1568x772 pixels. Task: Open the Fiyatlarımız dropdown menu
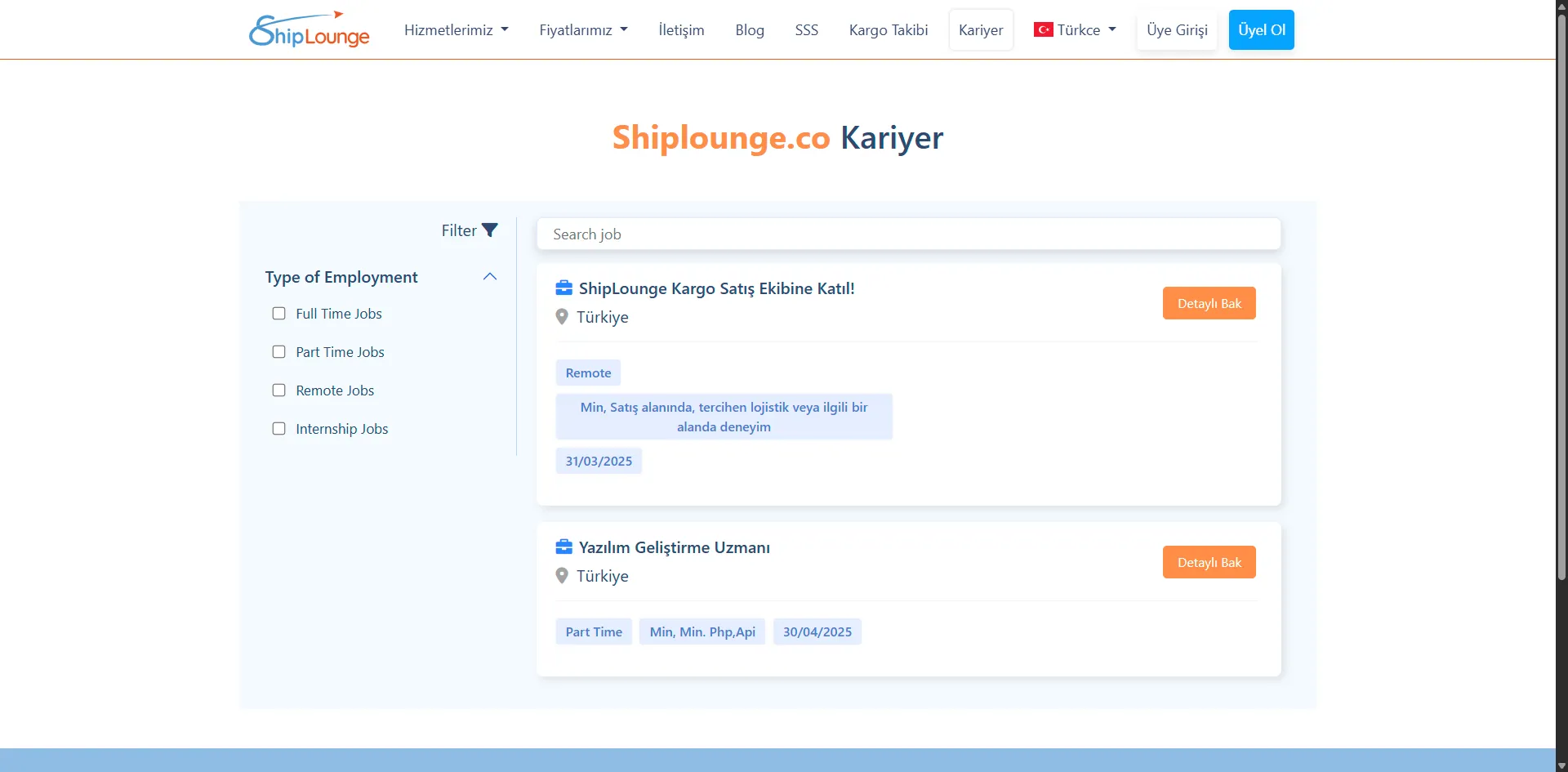[583, 30]
